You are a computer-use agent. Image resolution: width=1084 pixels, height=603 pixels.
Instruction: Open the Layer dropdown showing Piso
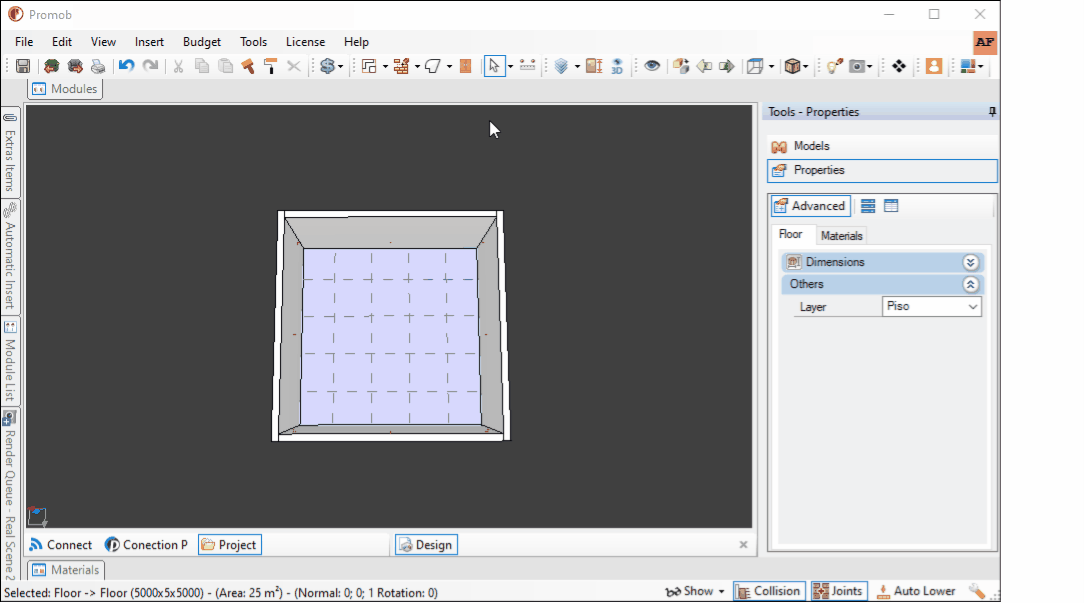click(x=932, y=306)
